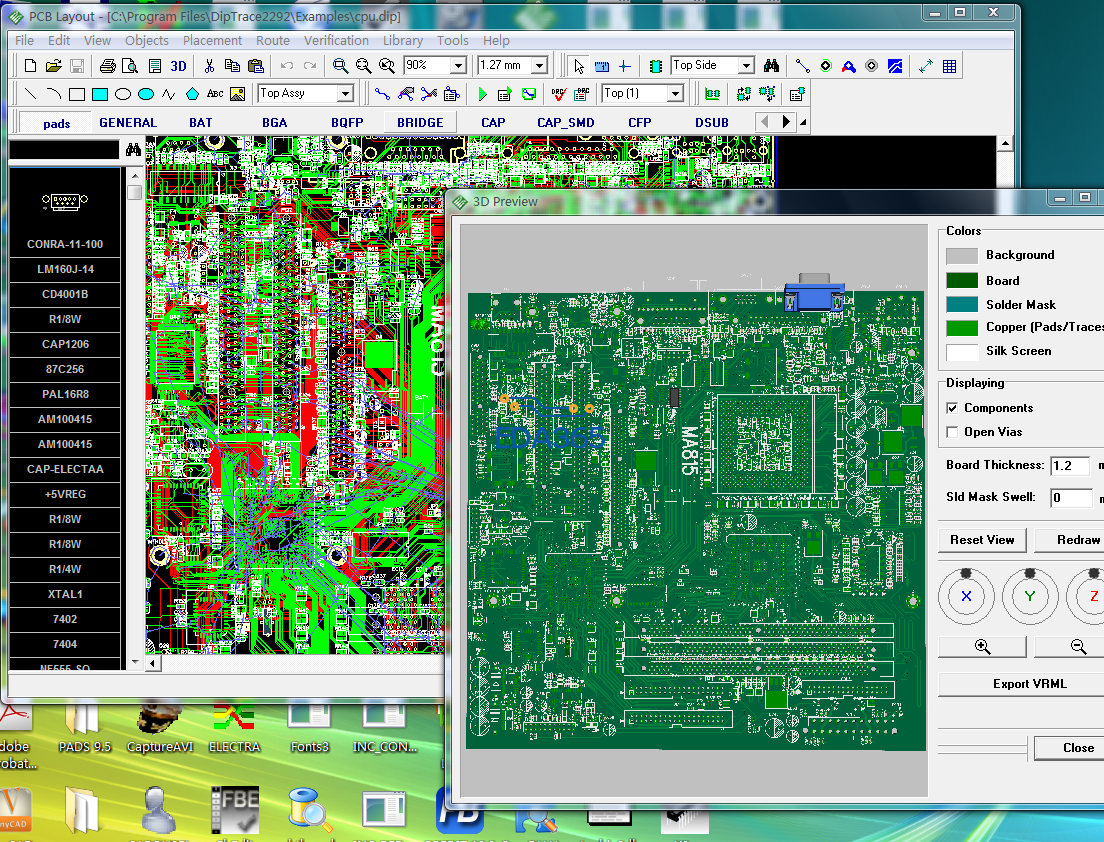This screenshot has height=842, width=1104.
Task: Click the Reset View button
Action: coord(982,540)
